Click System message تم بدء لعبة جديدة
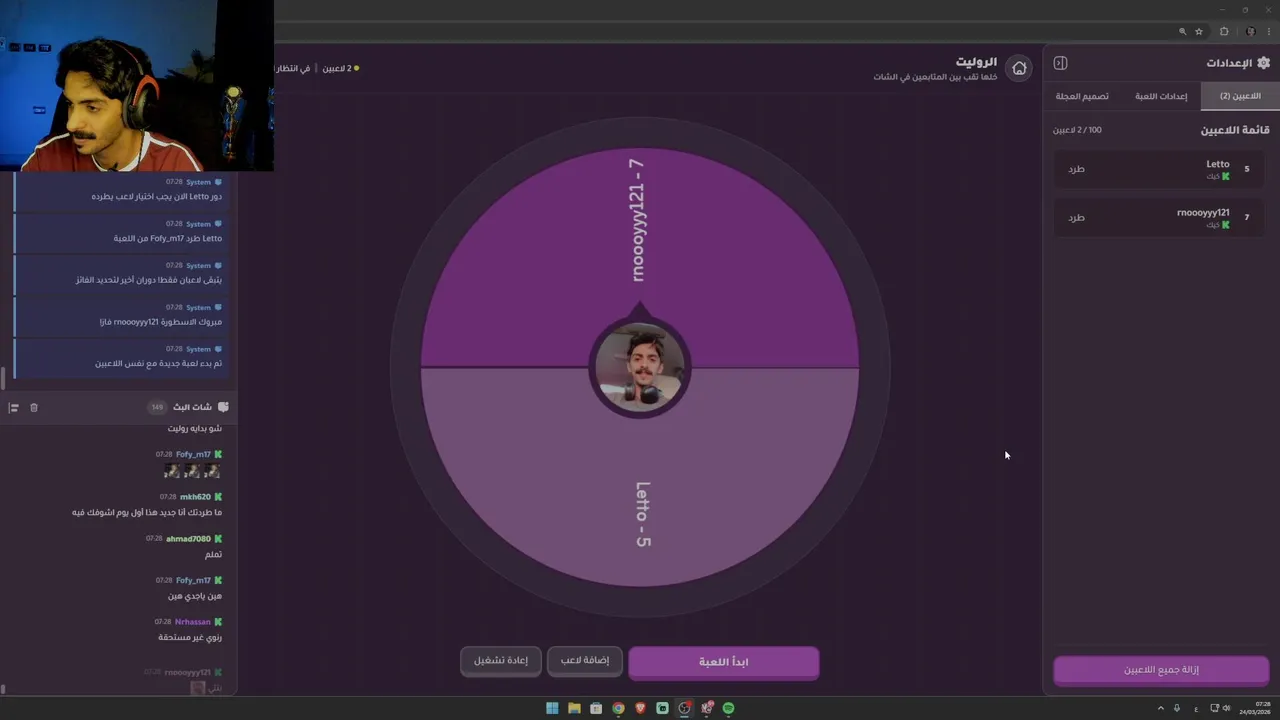1280x720 pixels. pos(122,358)
